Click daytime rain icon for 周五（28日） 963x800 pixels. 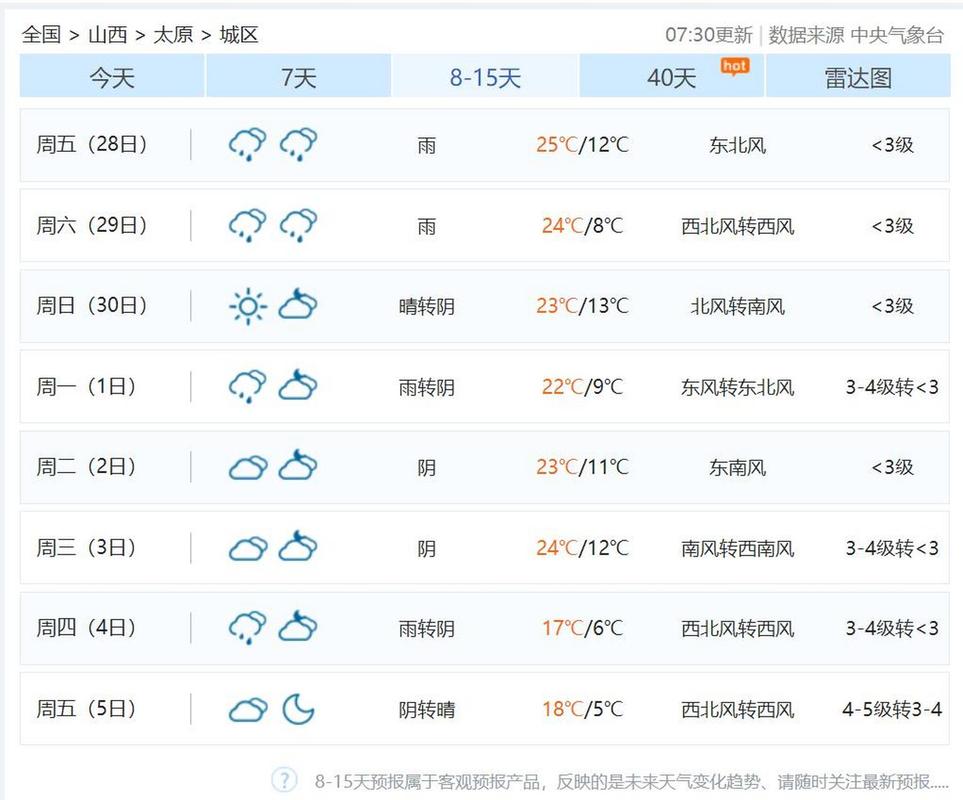[248, 144]
